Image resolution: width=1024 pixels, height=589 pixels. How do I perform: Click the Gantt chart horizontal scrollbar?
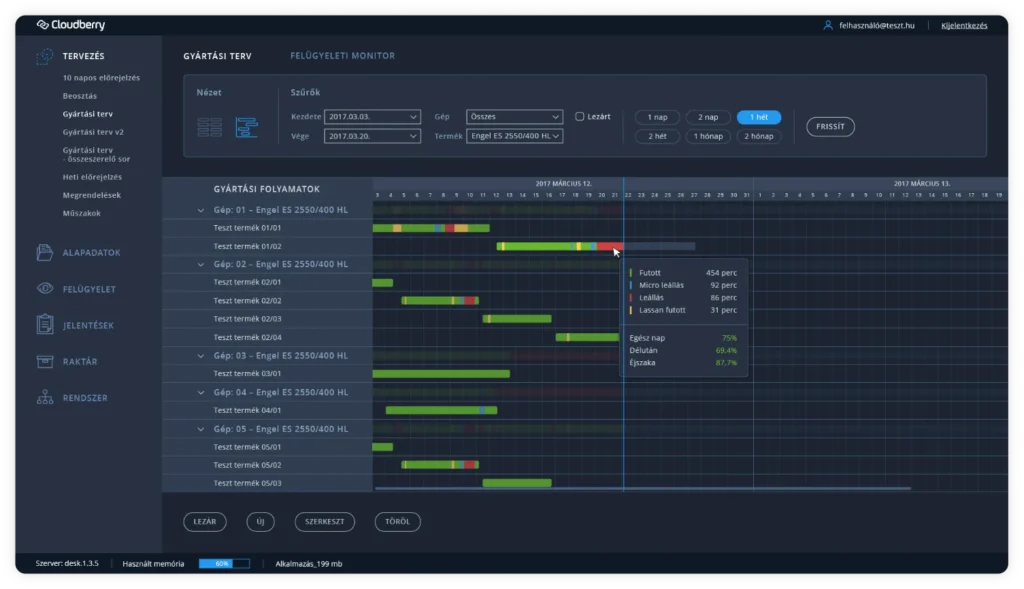[x=643, y=488]
